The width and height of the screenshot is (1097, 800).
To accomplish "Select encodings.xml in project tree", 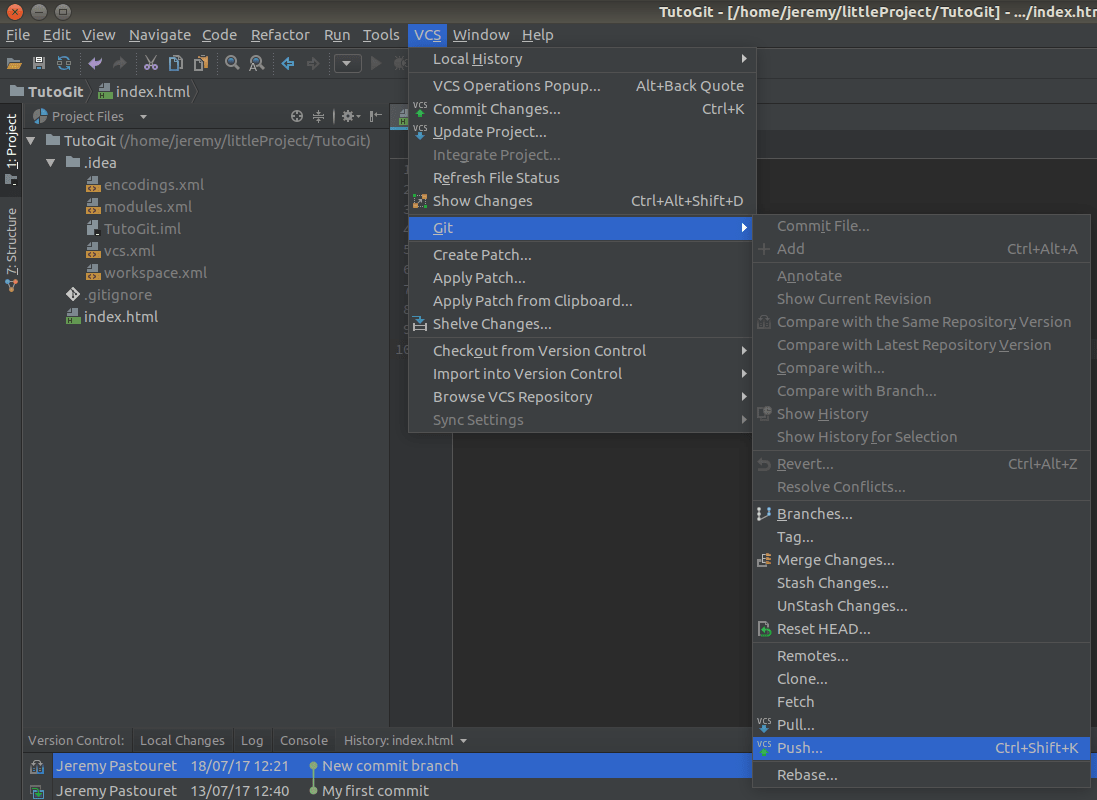I will point(145,185).
